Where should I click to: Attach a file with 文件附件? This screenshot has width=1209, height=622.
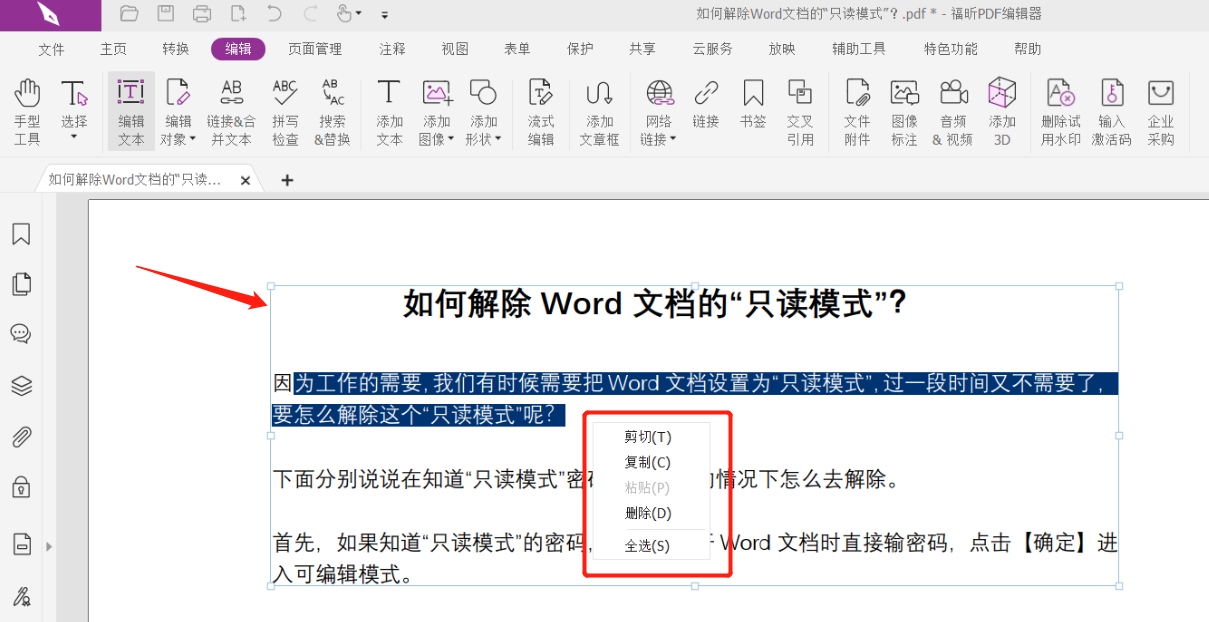coord(857,110)
